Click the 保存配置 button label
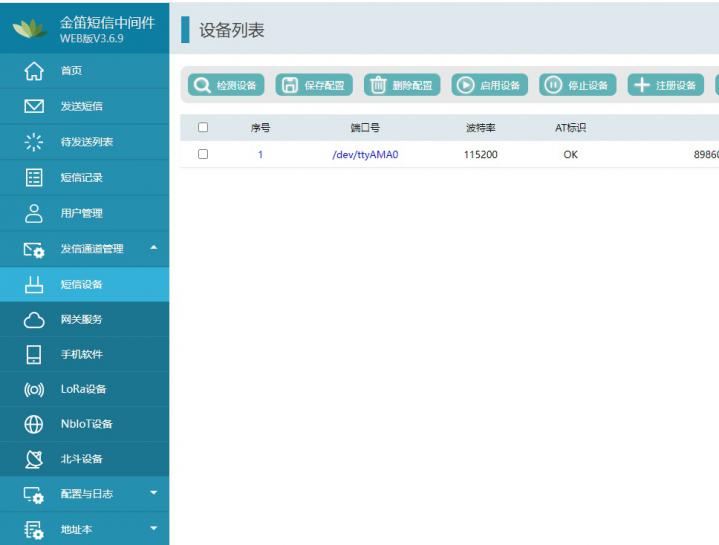Screen dimensions: 719x545 click(324, 86)
